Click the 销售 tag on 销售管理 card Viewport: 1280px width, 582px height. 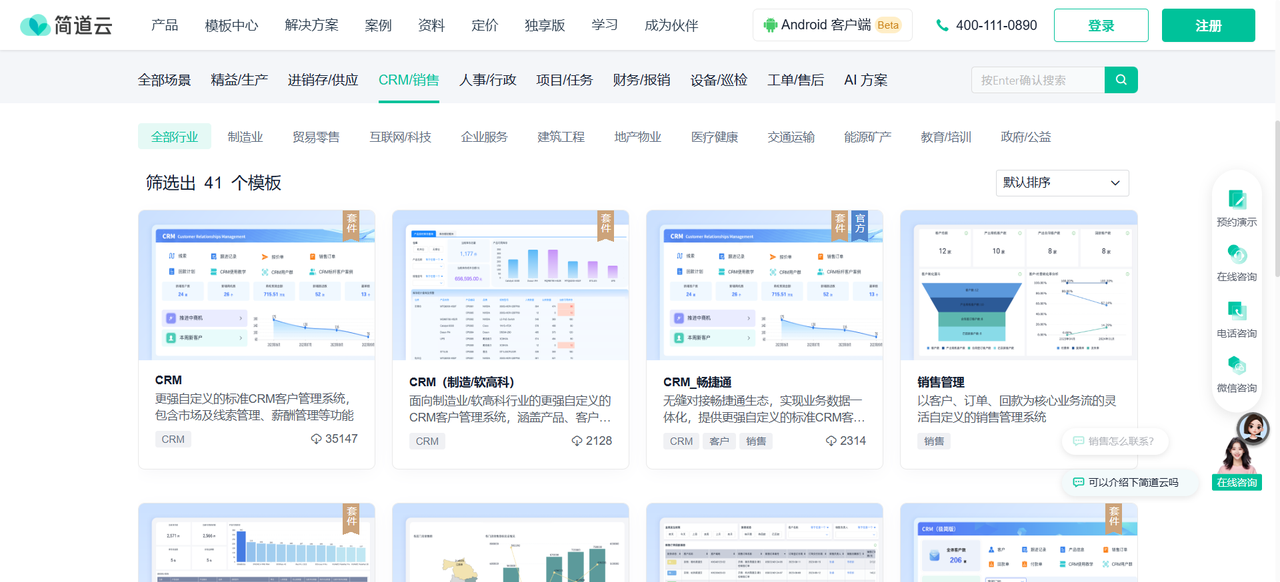(934, 441)
